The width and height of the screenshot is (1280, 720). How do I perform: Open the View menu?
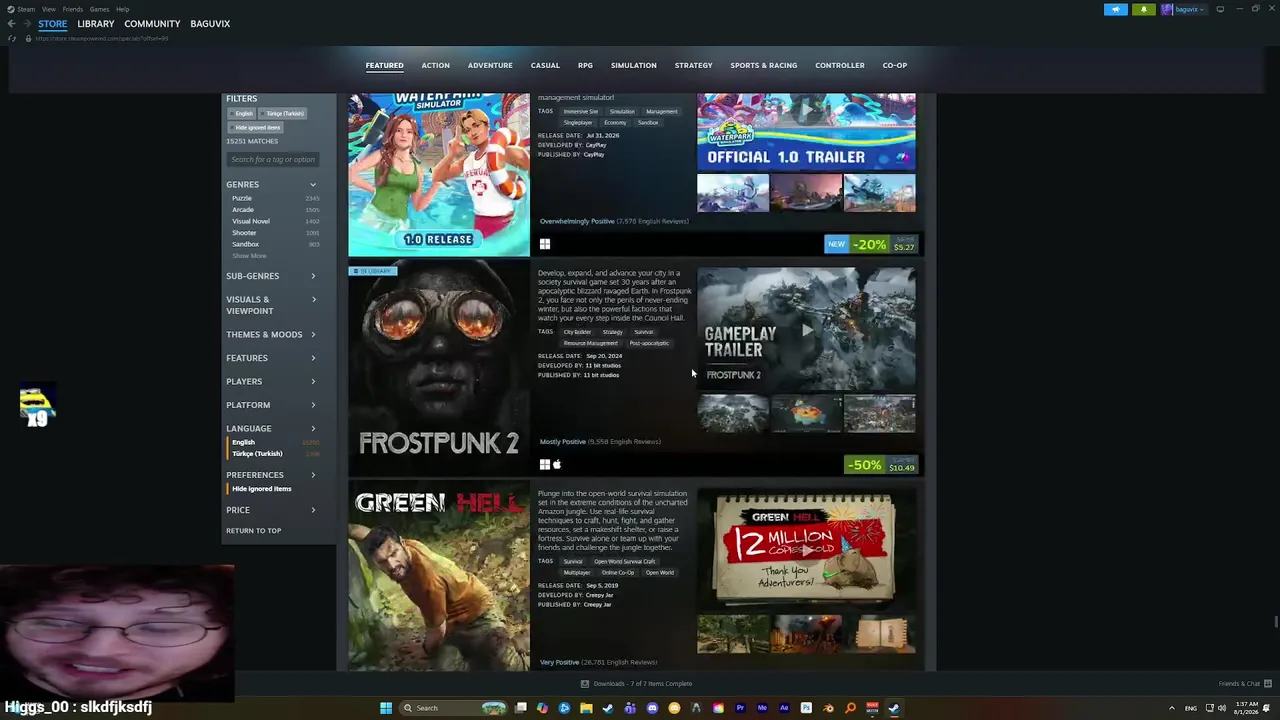48,9
